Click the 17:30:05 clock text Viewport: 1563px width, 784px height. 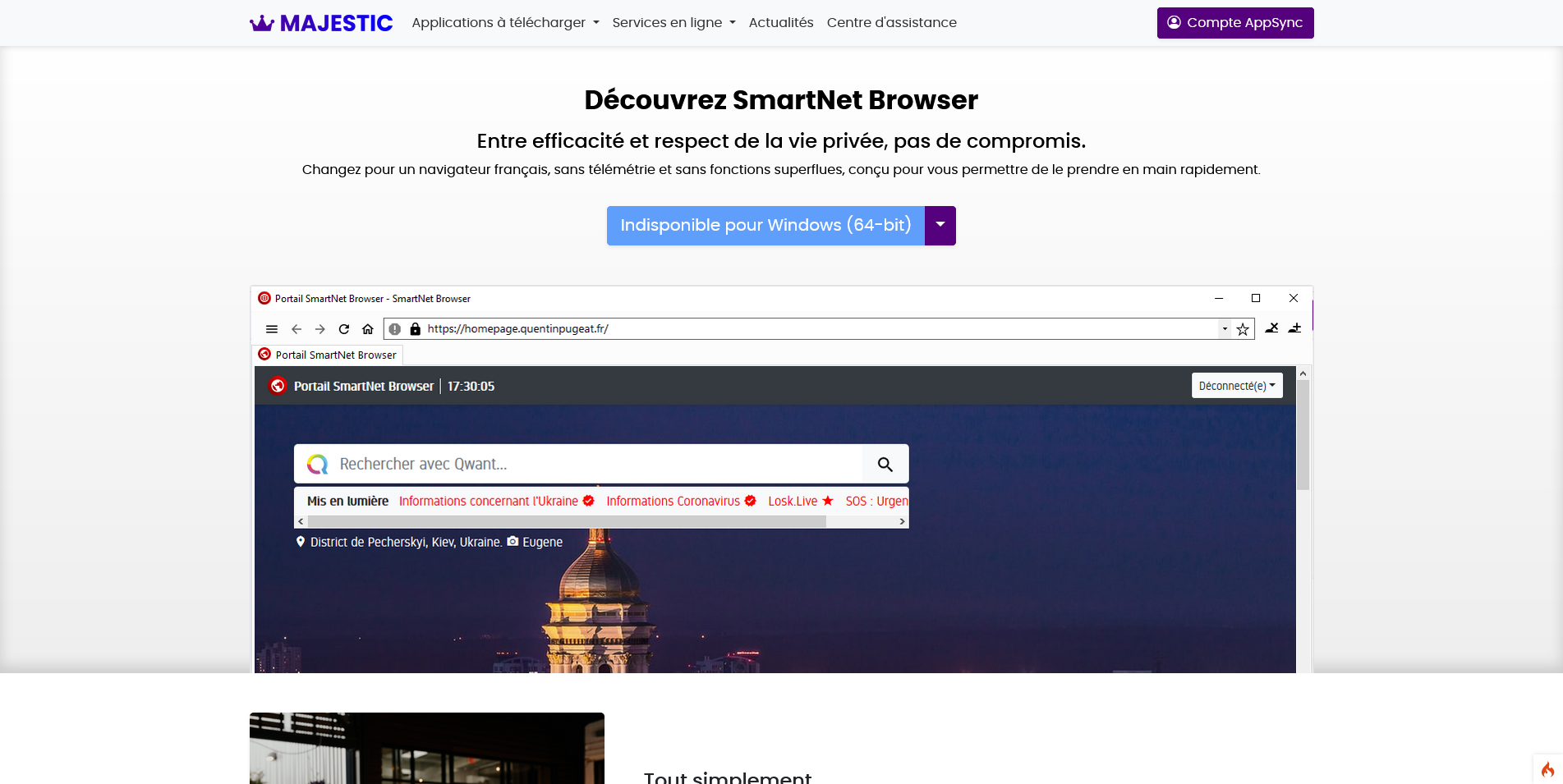click(471, 386)
